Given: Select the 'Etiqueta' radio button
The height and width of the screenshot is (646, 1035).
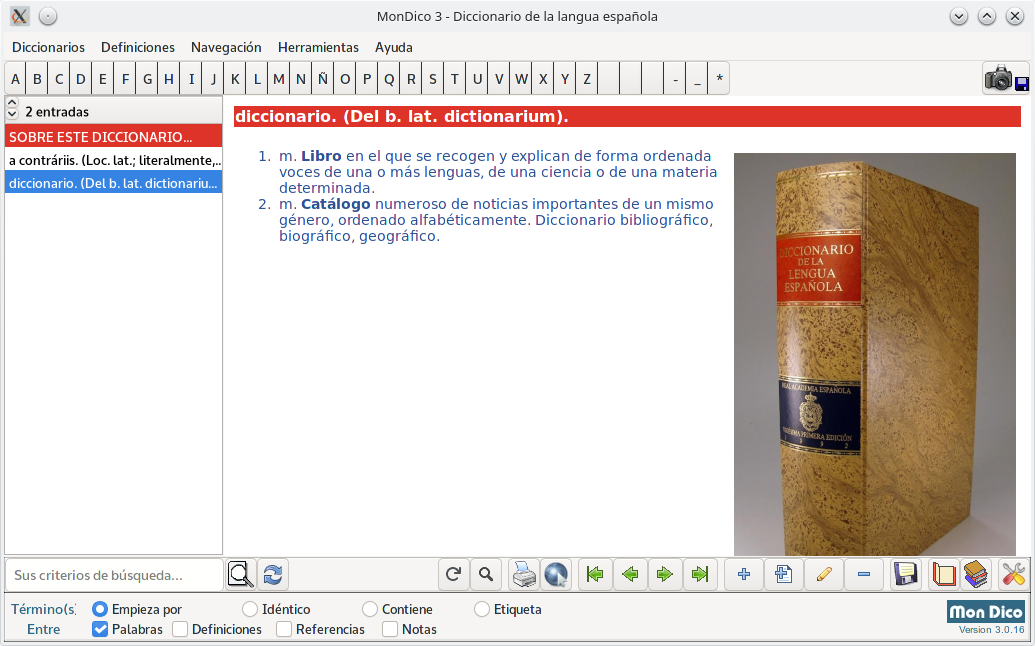Looking at the screenshot, I should 482,609.
